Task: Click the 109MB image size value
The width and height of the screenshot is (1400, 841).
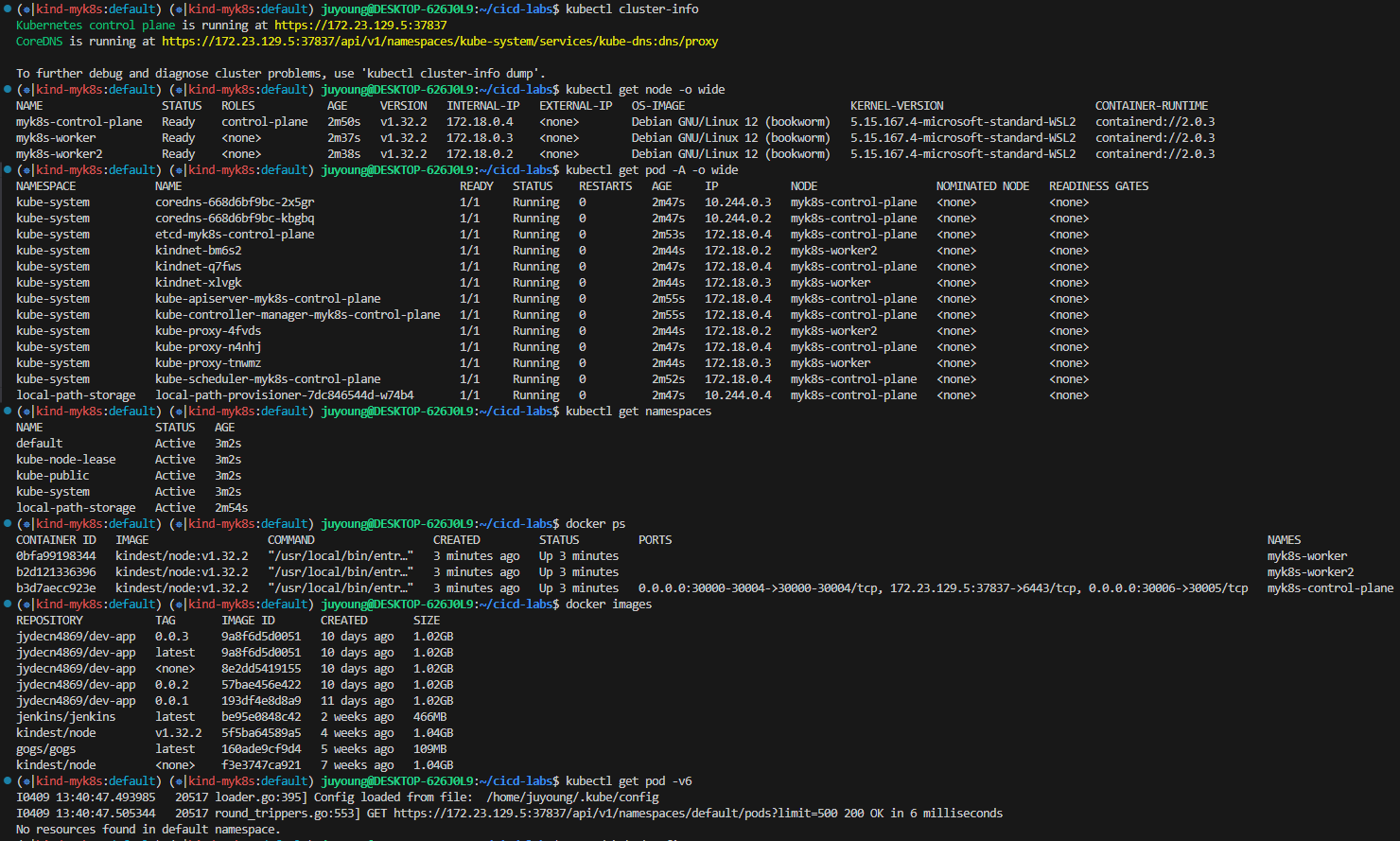Action: pyautogui.click(x=430, y=749)
